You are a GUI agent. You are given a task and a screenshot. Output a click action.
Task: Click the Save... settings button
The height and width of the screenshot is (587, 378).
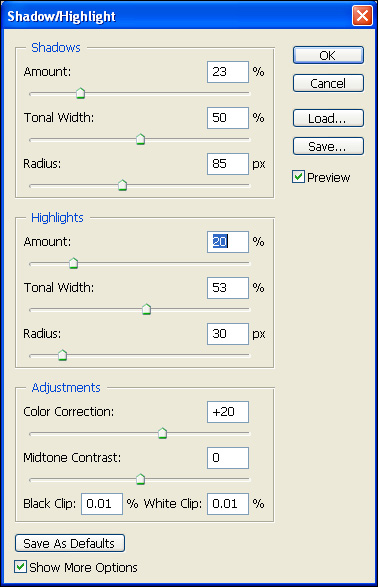pyautogui.click(x=328, y=146)
